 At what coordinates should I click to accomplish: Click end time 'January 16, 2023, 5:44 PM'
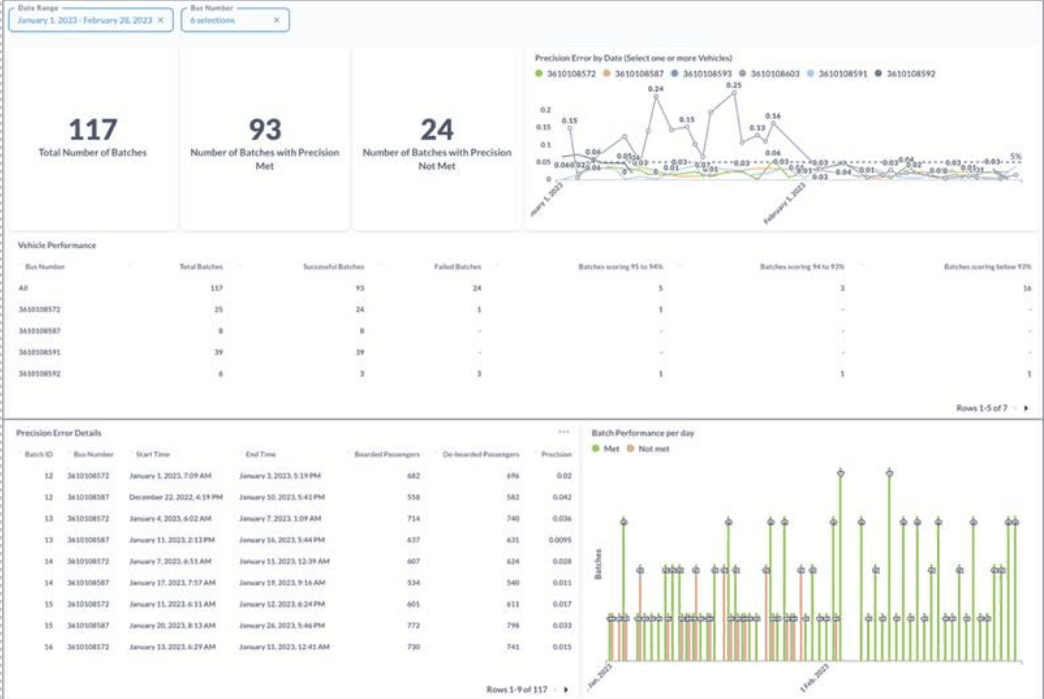coord(282,540)
